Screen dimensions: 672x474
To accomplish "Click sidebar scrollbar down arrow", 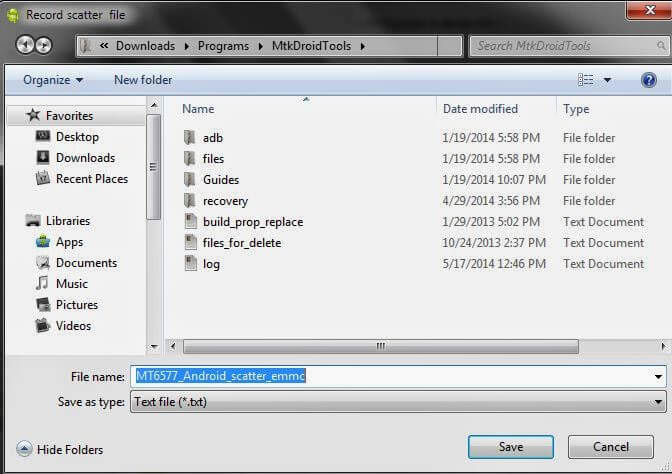I will tap(154, 346).
